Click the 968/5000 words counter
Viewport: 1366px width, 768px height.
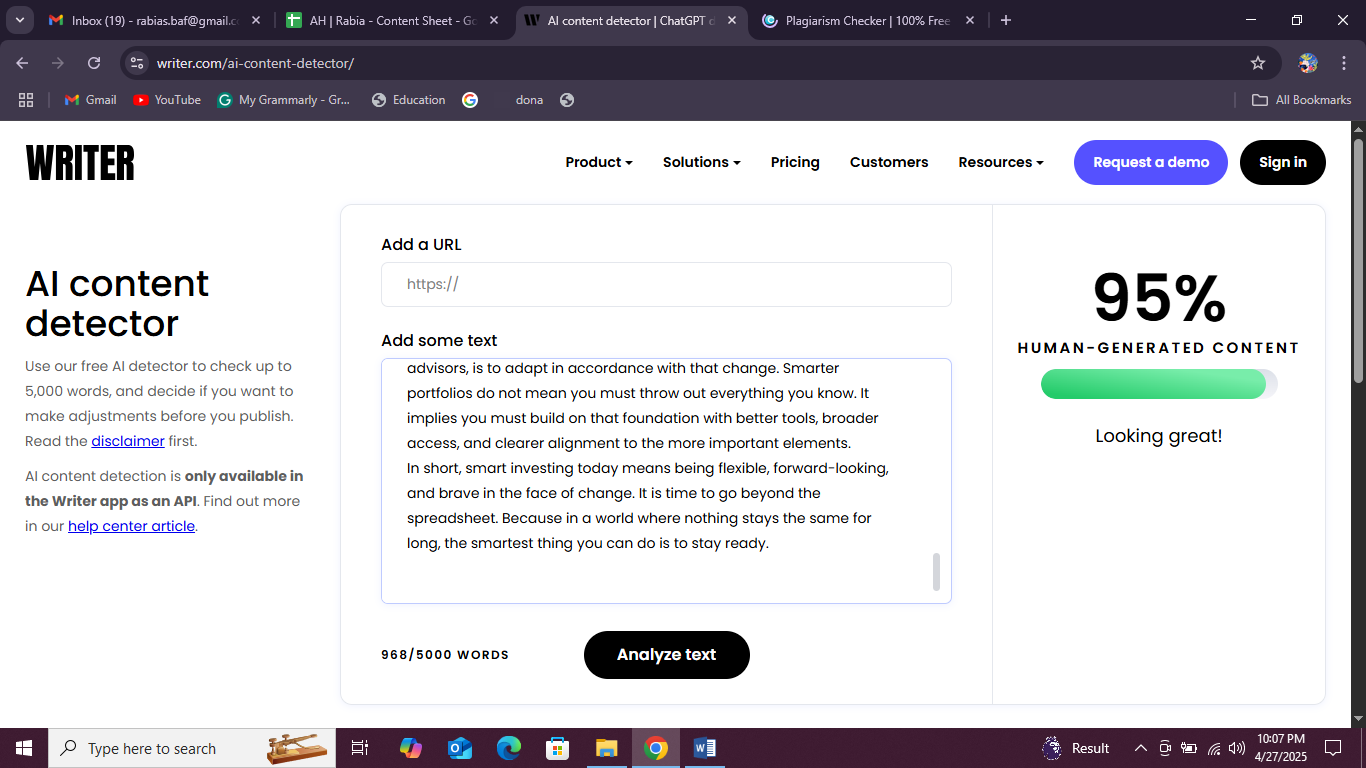(445, 655)
